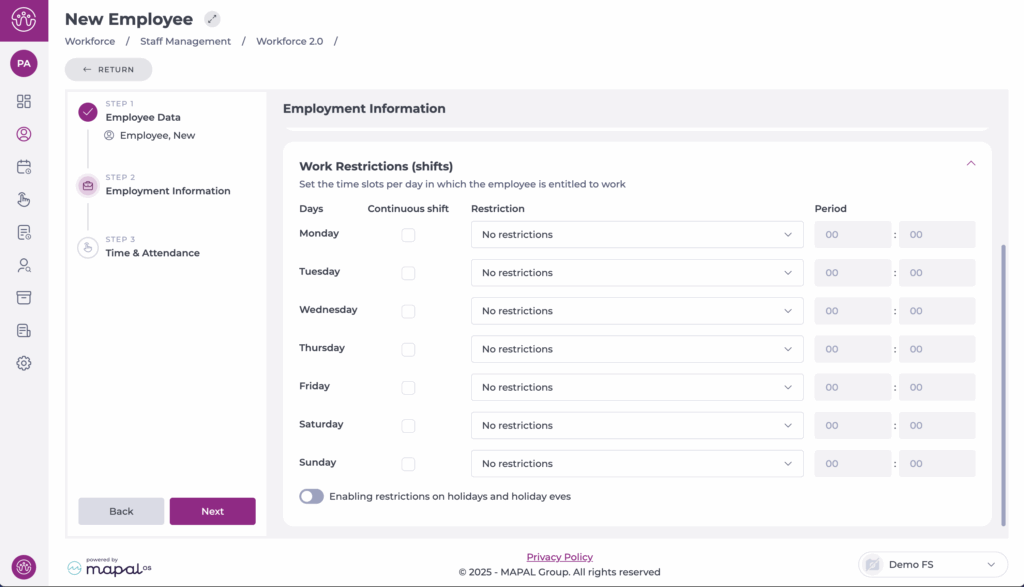The image size is (1024, 587).
Task: Open the scheduling calendar icon in sidebar
Action: pos(23,166)
